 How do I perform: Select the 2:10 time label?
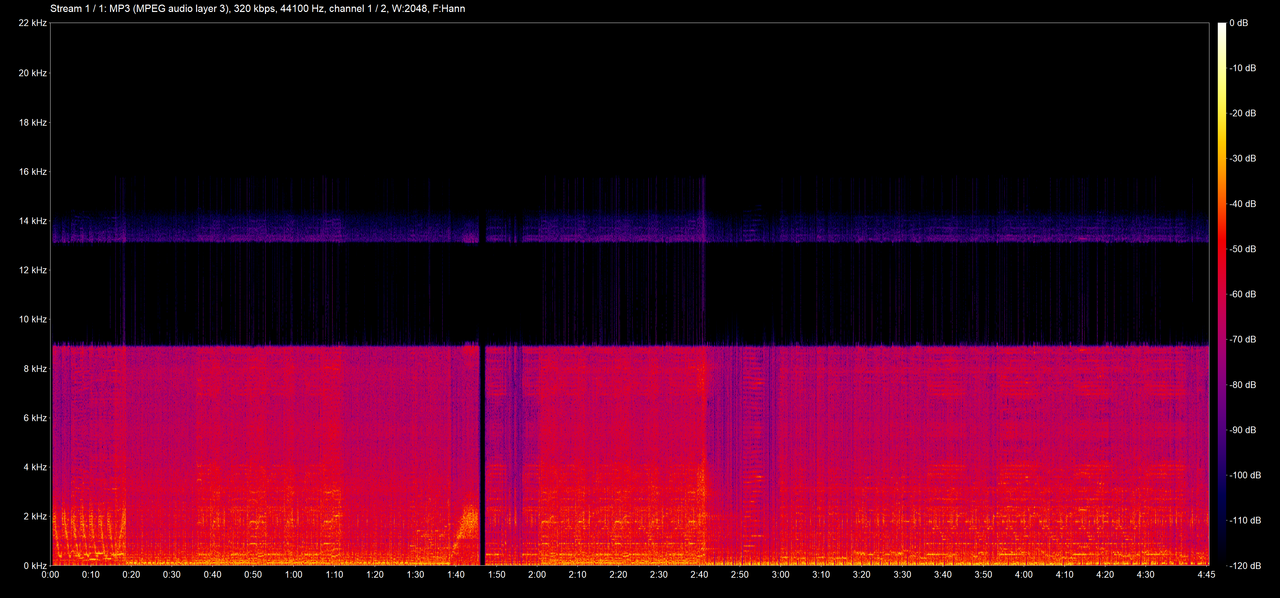(x=578, y=576)
